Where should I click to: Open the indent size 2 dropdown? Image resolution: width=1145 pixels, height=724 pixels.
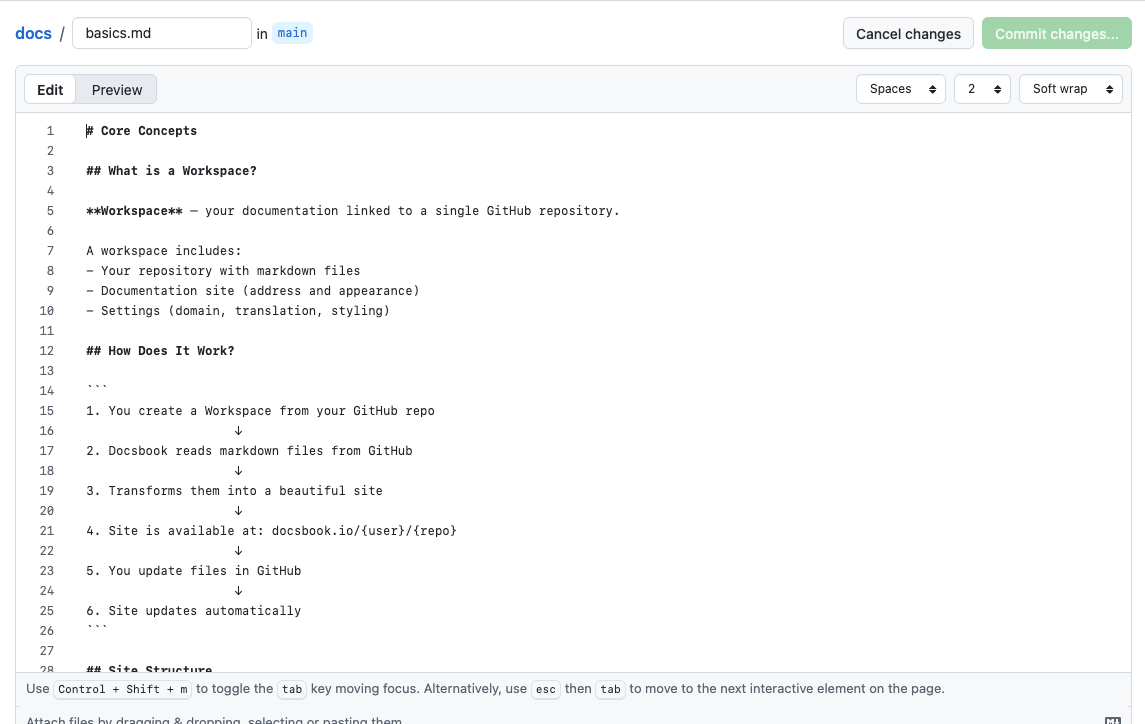coord(982,89)
